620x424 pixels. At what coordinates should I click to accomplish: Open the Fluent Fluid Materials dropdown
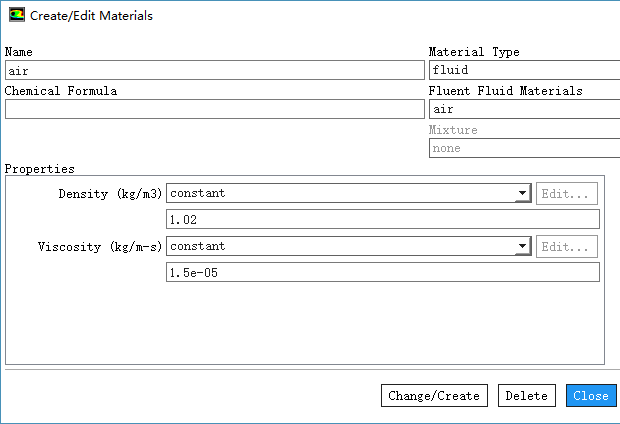pos(524,109)
